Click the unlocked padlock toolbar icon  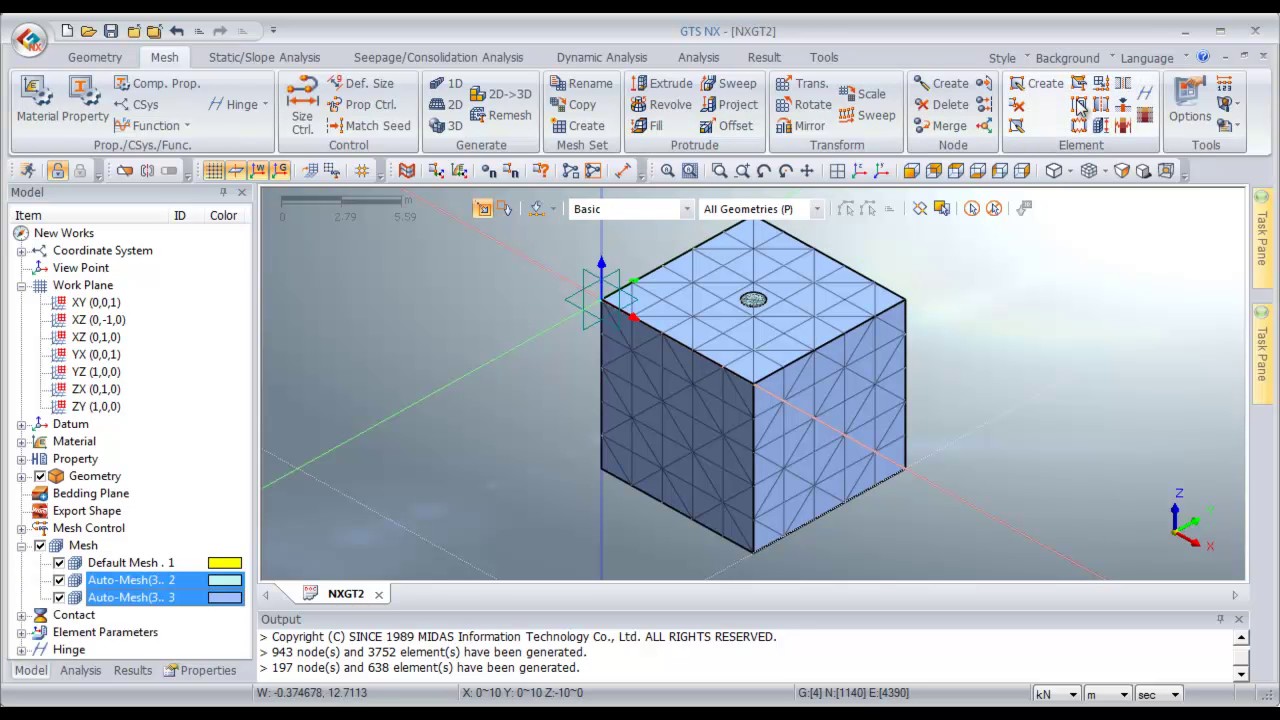point(58,171)
